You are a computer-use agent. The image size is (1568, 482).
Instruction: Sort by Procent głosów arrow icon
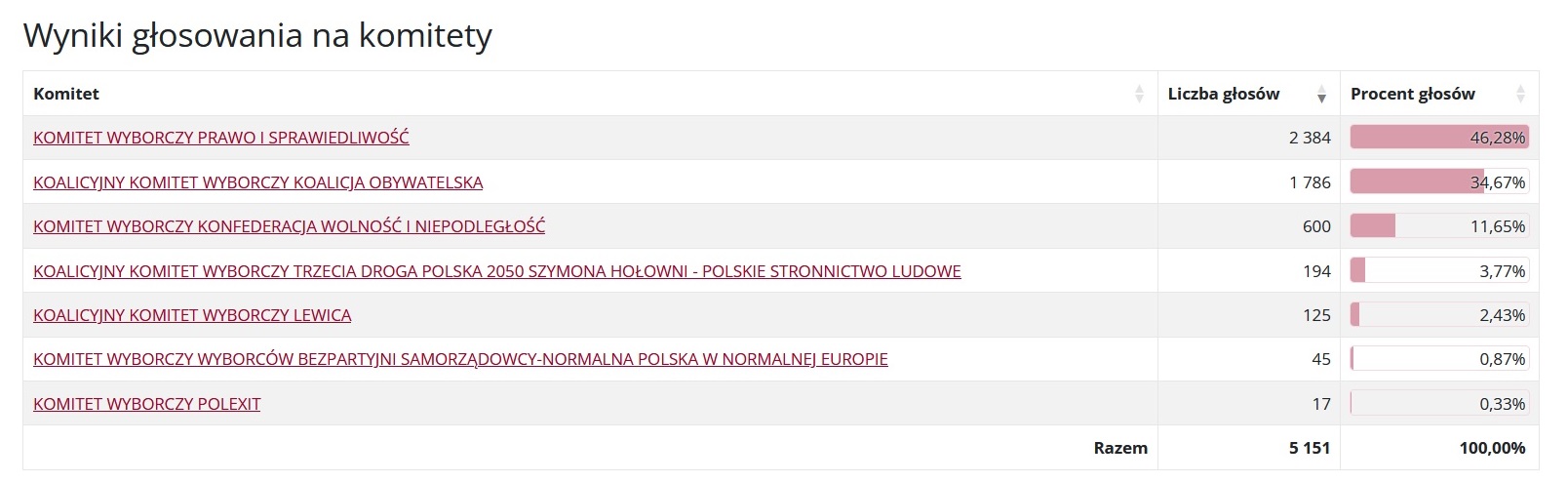click(1520, 94)
